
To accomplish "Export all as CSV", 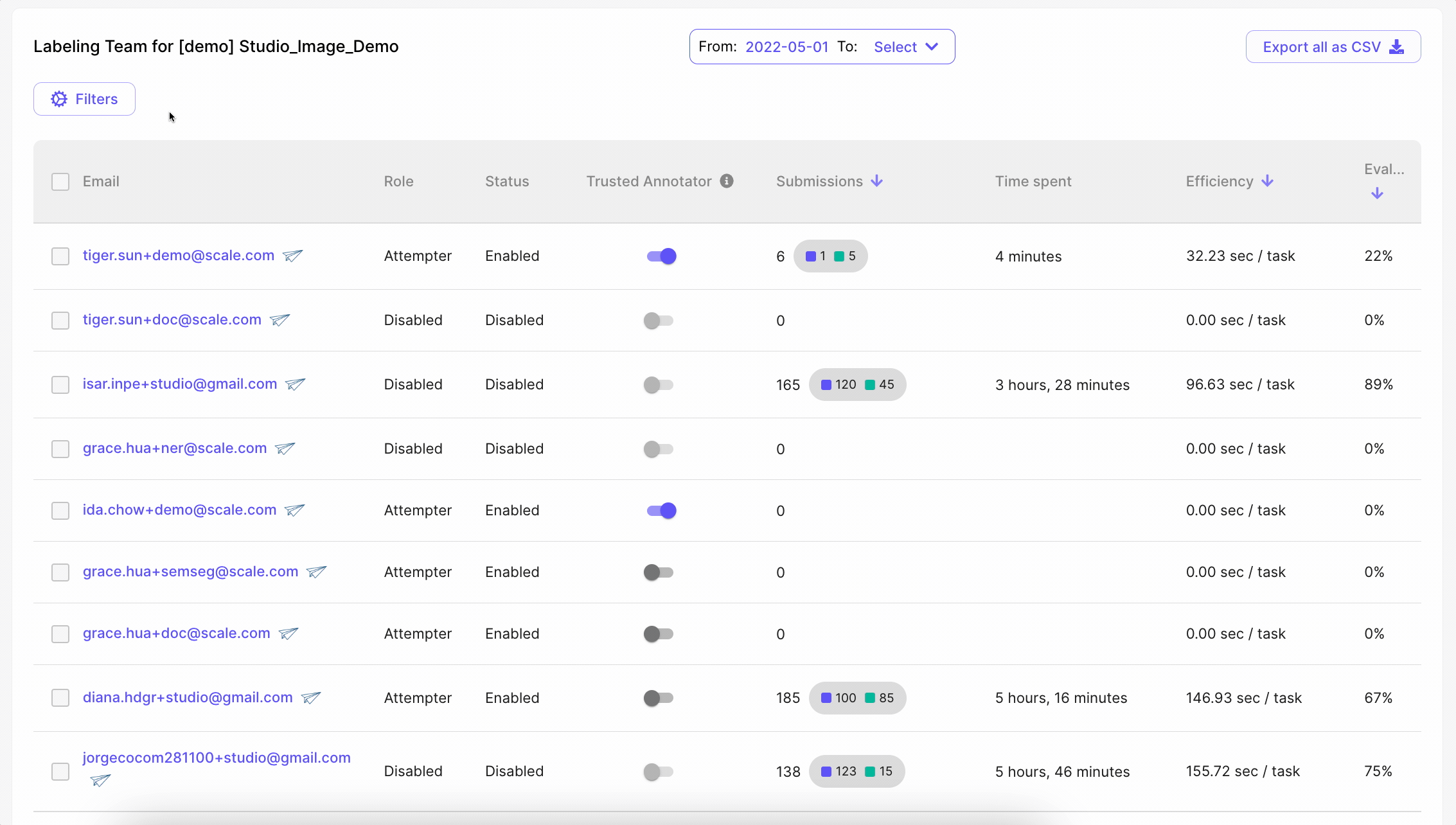I will coord(1333,47).
